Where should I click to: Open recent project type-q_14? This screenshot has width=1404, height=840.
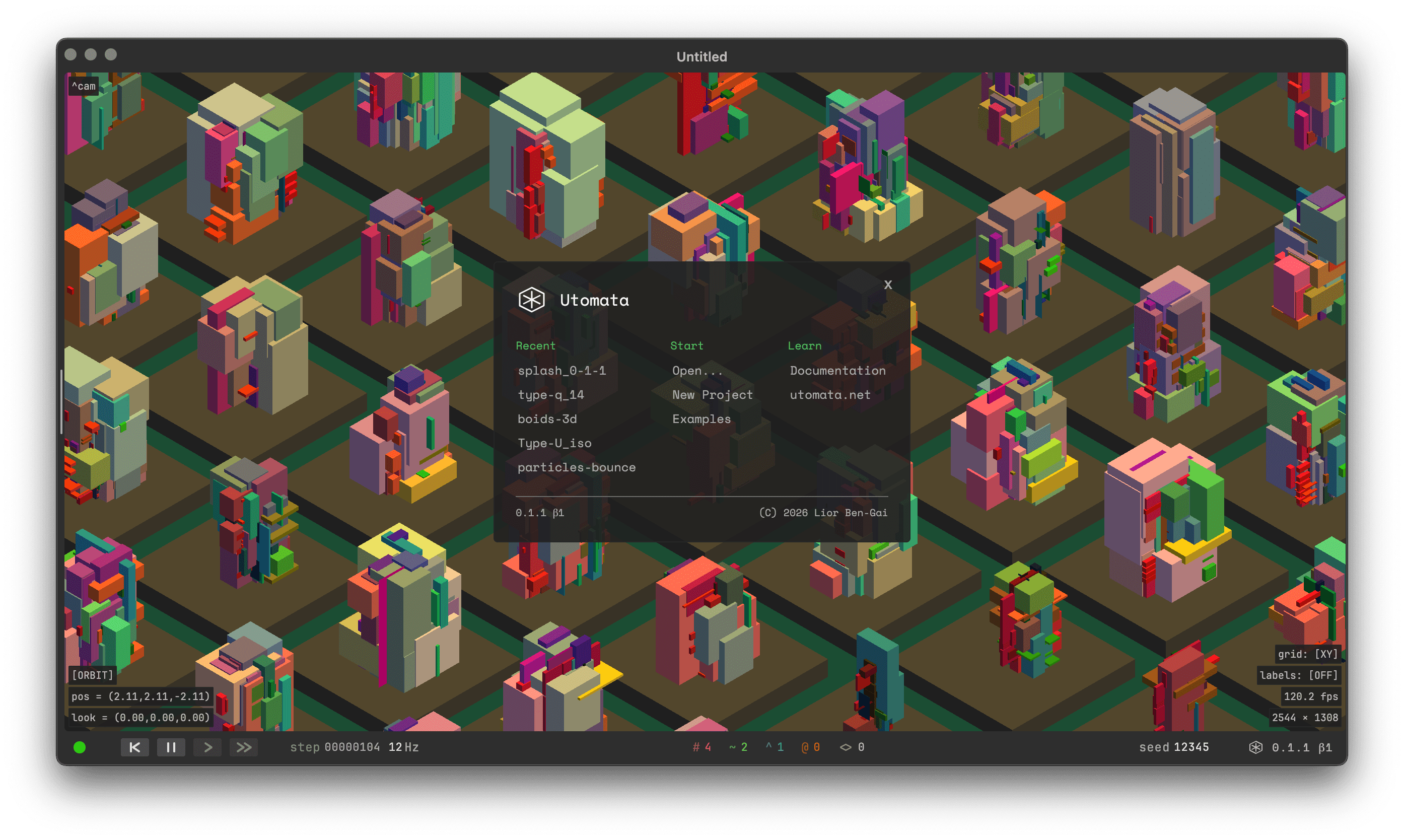pos(550,394)
